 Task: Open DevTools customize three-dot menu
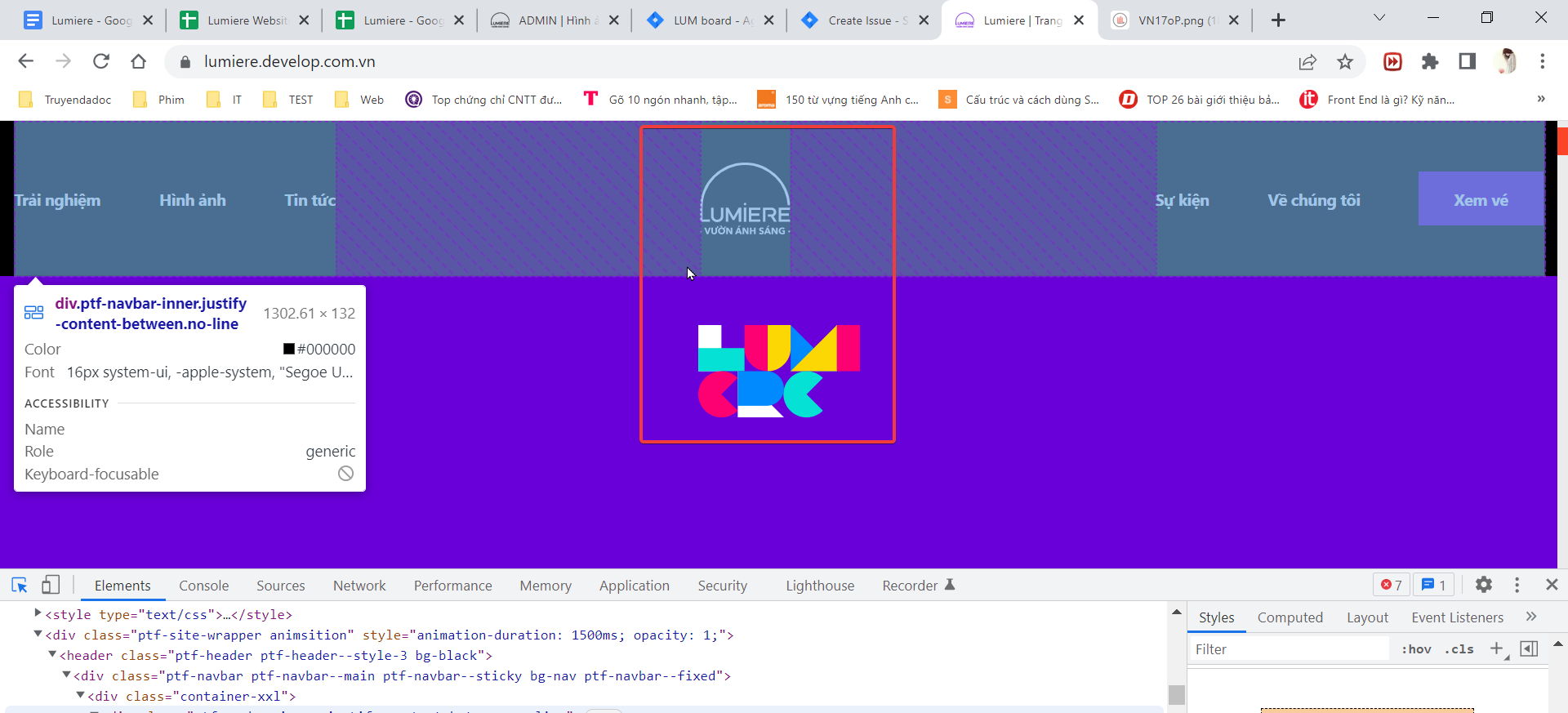click(x=1517, y=585)
